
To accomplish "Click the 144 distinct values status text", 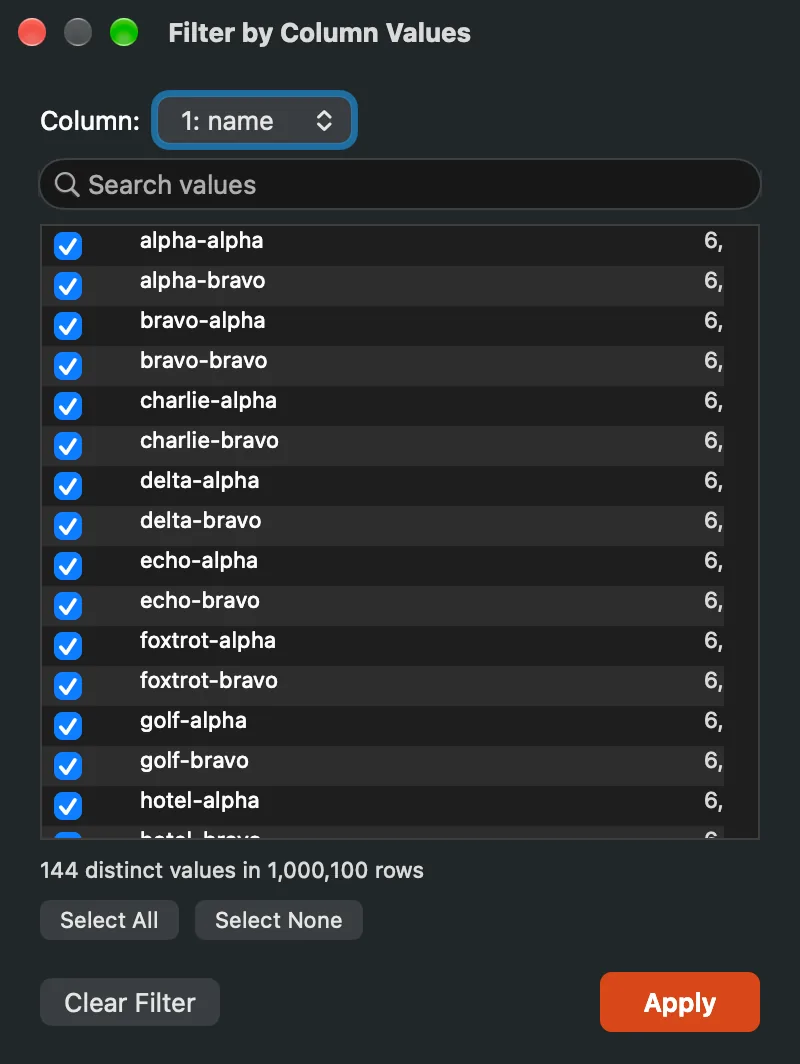I will 232,871.
